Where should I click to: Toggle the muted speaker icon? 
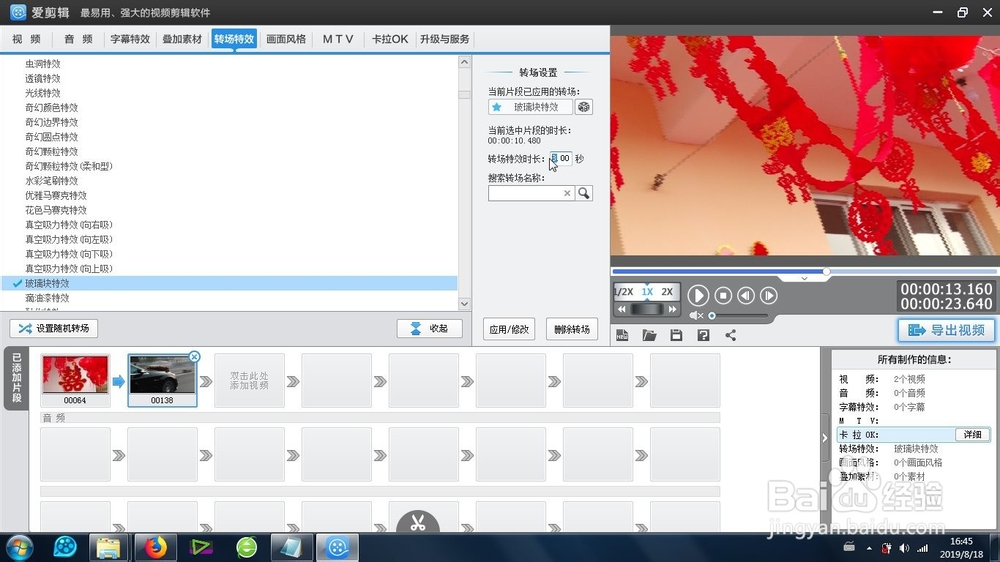(x=696, y=316)
